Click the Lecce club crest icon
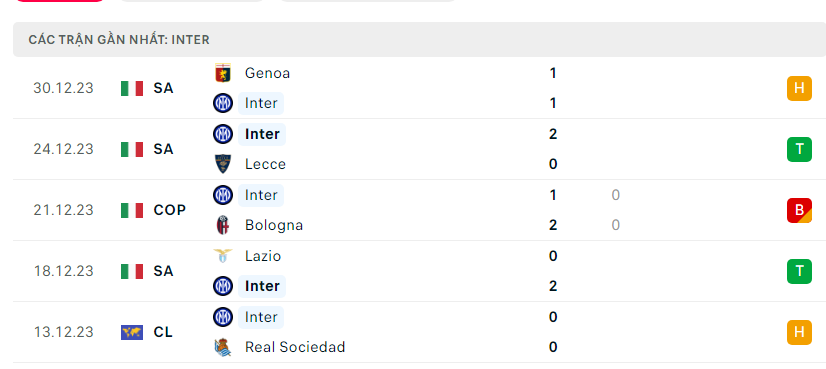This screenshot has width=826, height=369. (223, 164)
